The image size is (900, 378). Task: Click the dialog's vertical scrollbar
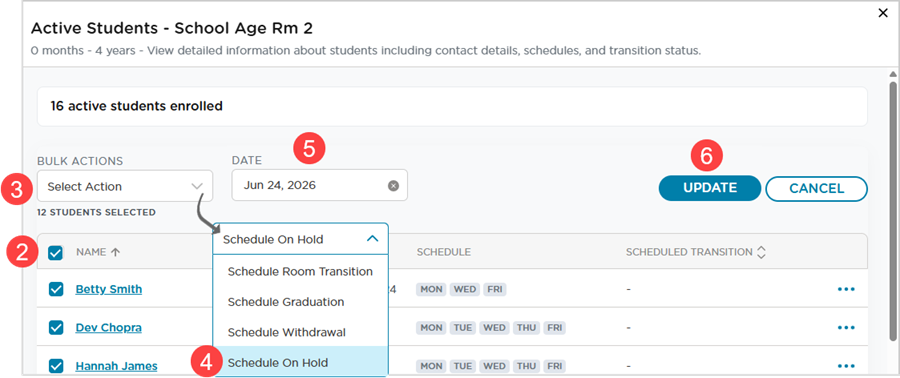[x=892, y=212]
